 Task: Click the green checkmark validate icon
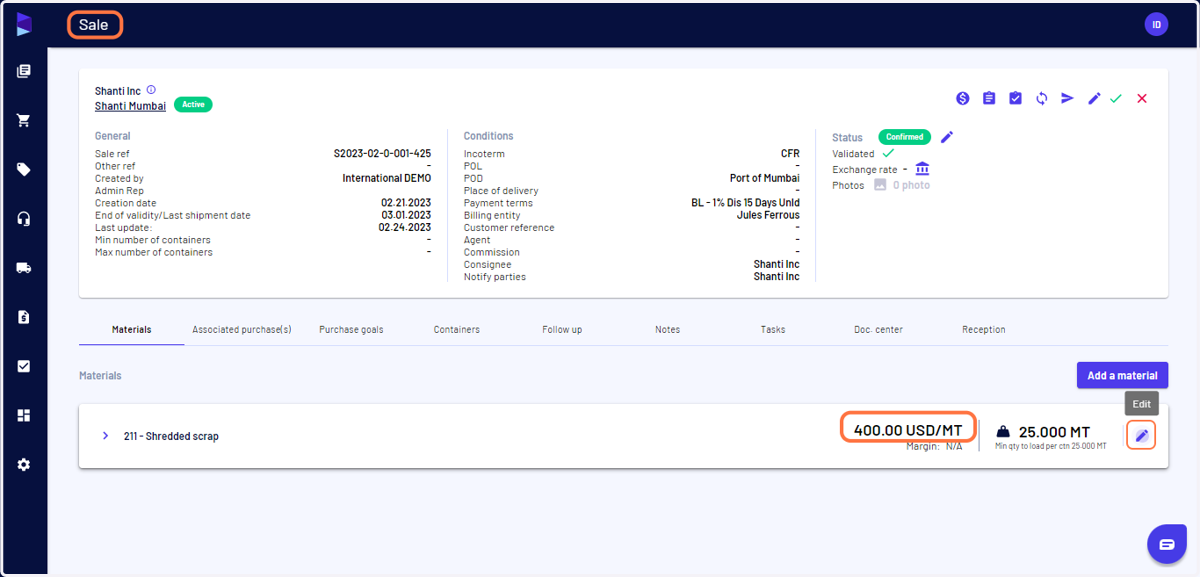1116,98
